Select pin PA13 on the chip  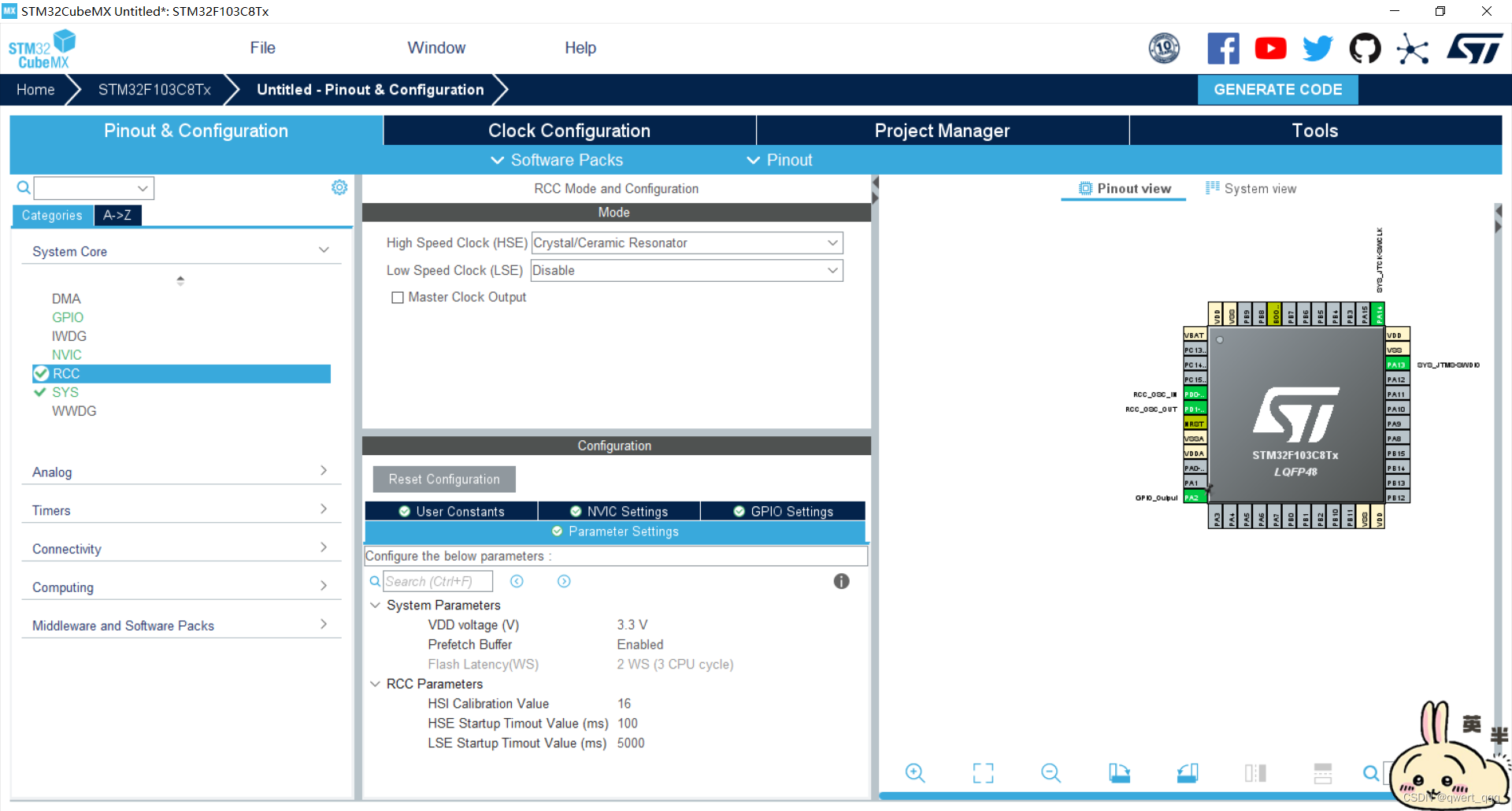pyautogui.click(x=1397, y=365)
